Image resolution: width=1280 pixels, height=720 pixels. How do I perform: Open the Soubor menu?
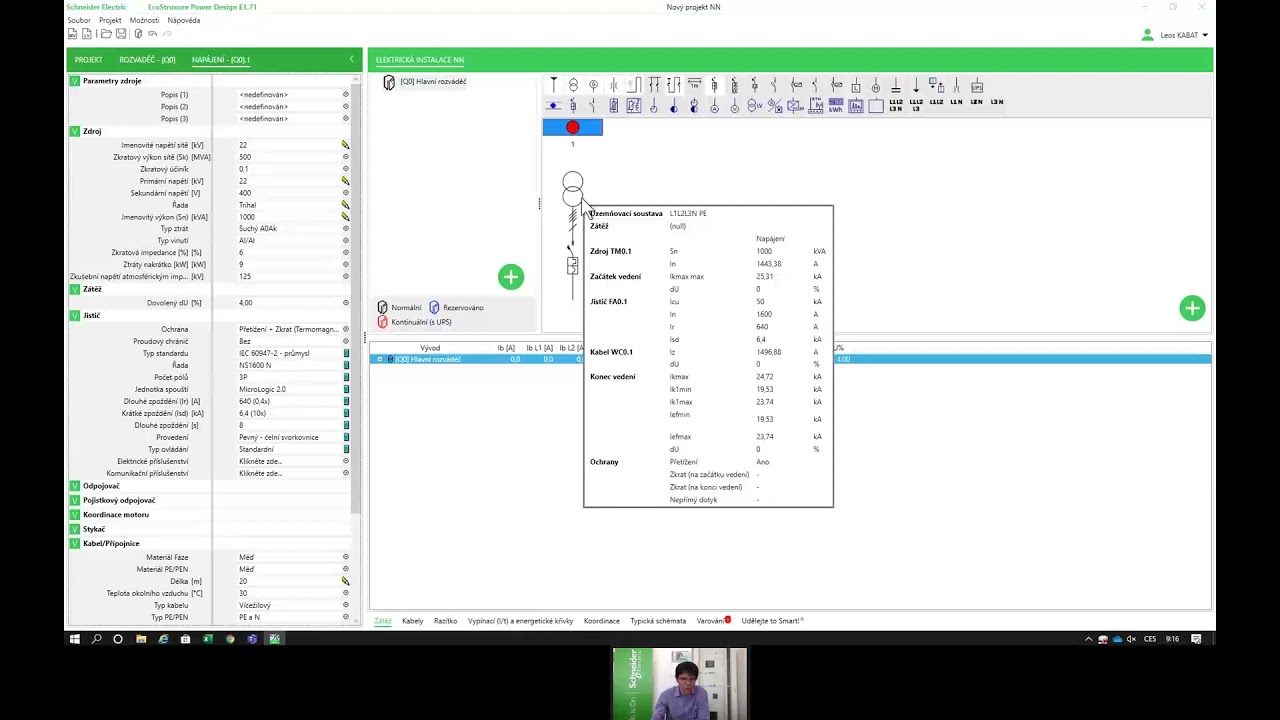[x=78, y=20]
